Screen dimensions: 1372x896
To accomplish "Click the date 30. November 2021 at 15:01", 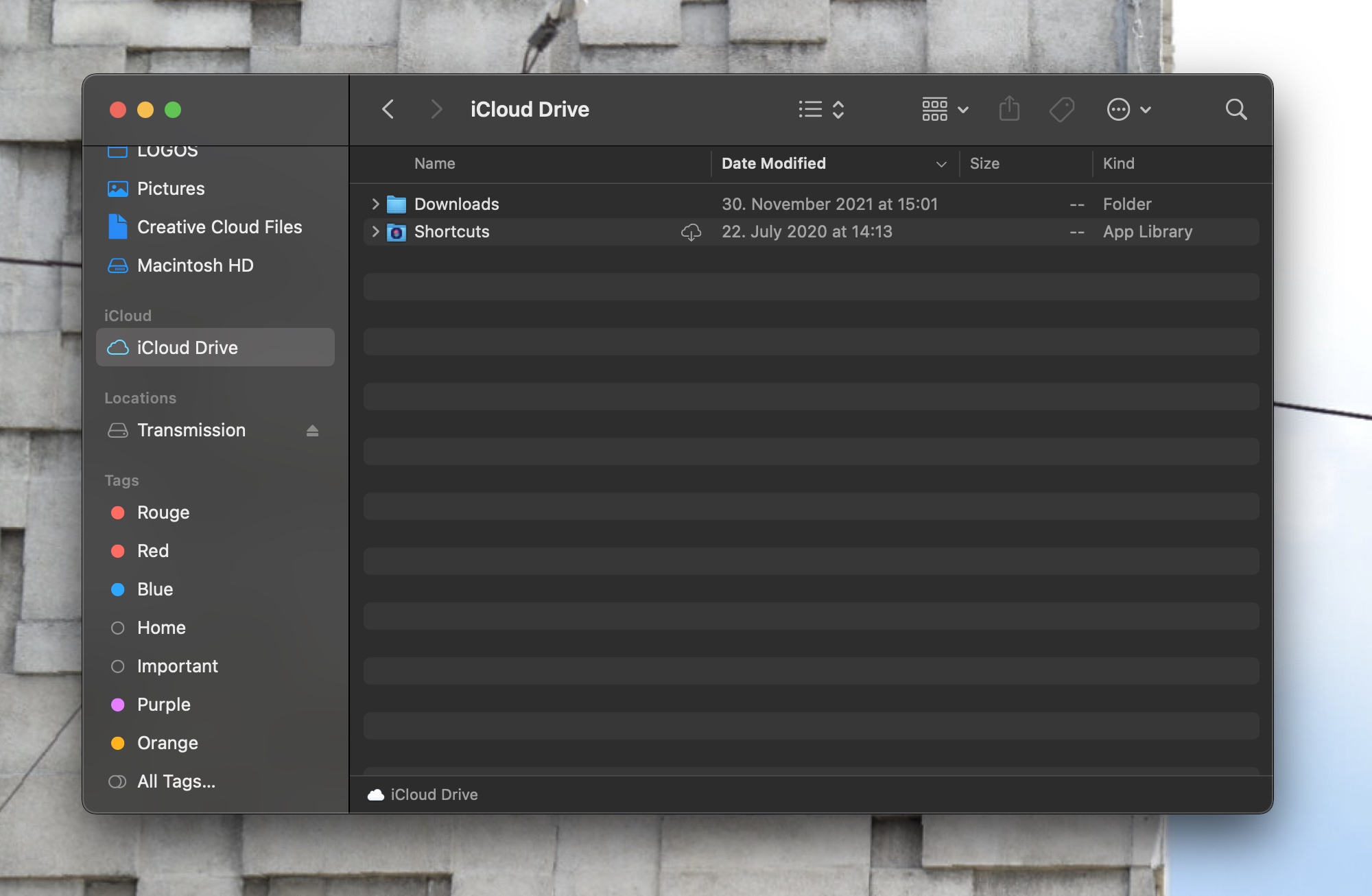I will pos(829,204).
